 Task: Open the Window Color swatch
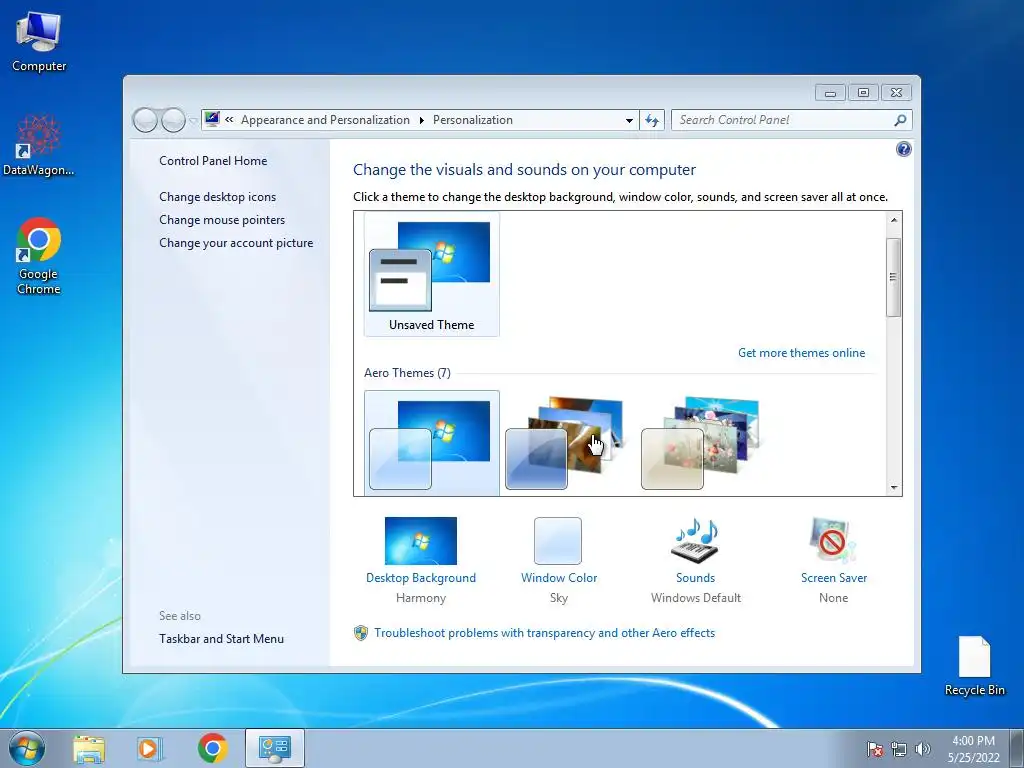pyautogui.click(x=558, y=541)
